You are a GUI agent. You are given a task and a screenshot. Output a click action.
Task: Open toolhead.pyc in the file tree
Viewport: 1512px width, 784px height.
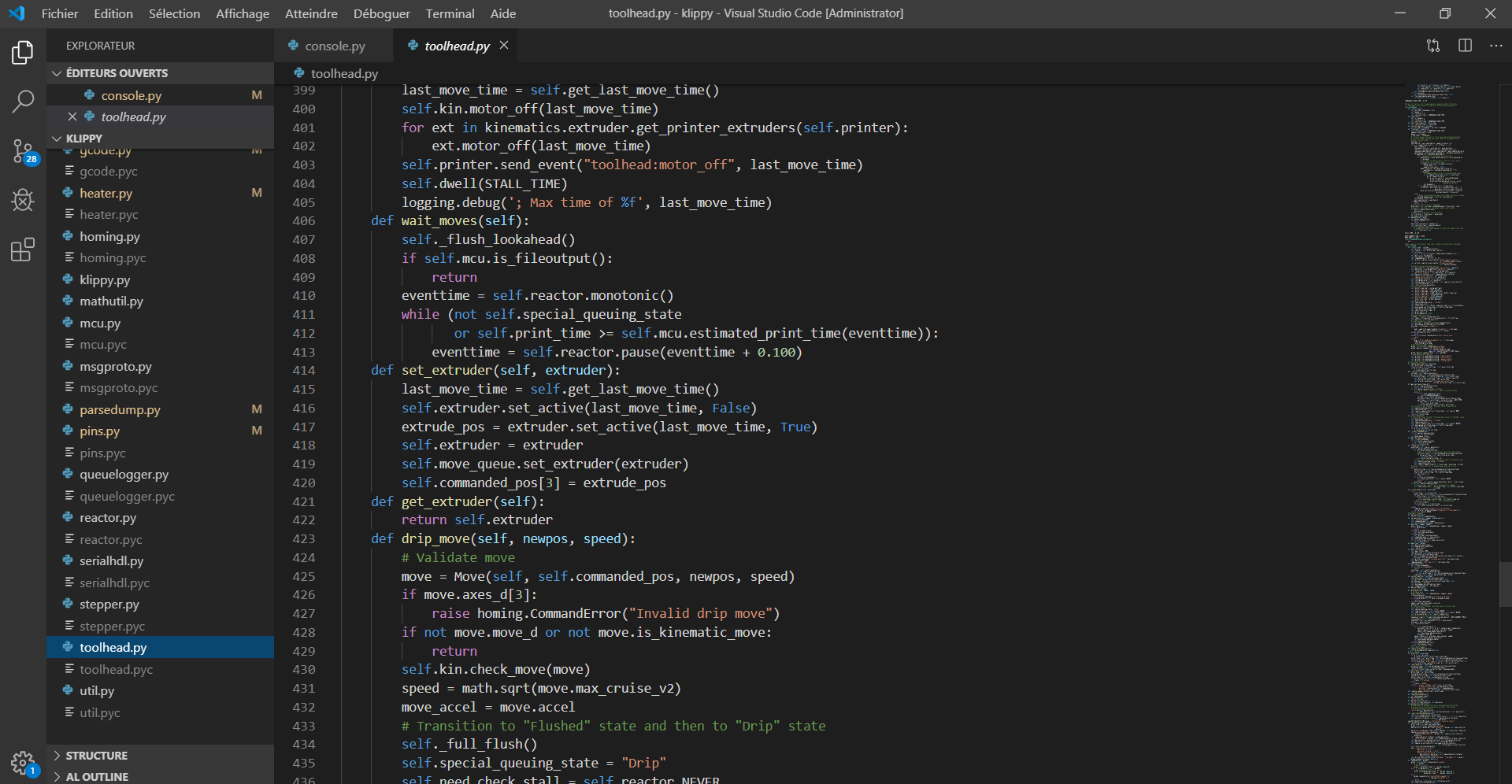[x=161, y=669]
